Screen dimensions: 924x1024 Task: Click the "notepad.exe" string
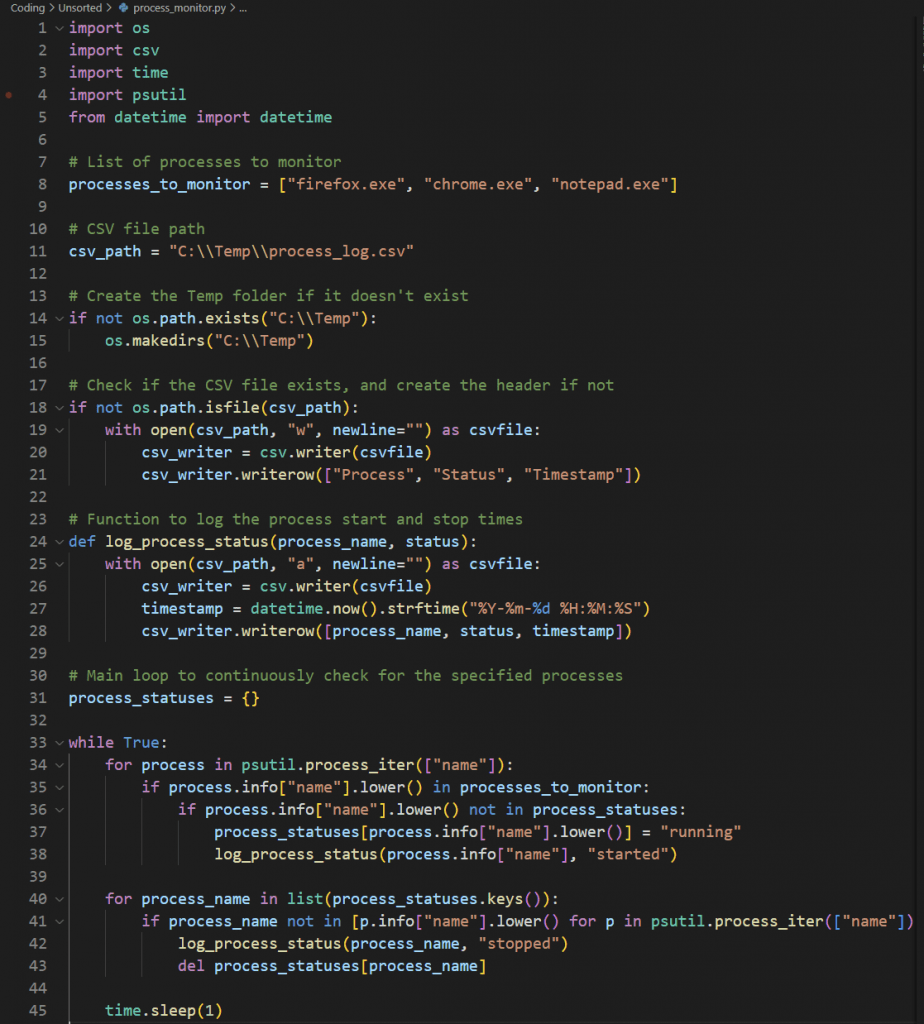pos(610,184)
